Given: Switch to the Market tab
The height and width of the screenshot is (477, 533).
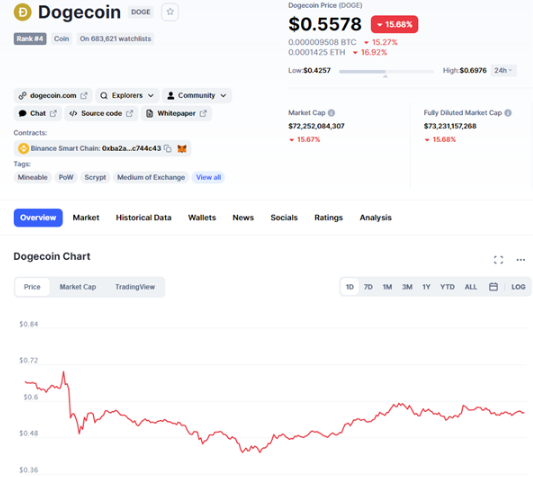Looking at the screenshot, I should 86,218.
